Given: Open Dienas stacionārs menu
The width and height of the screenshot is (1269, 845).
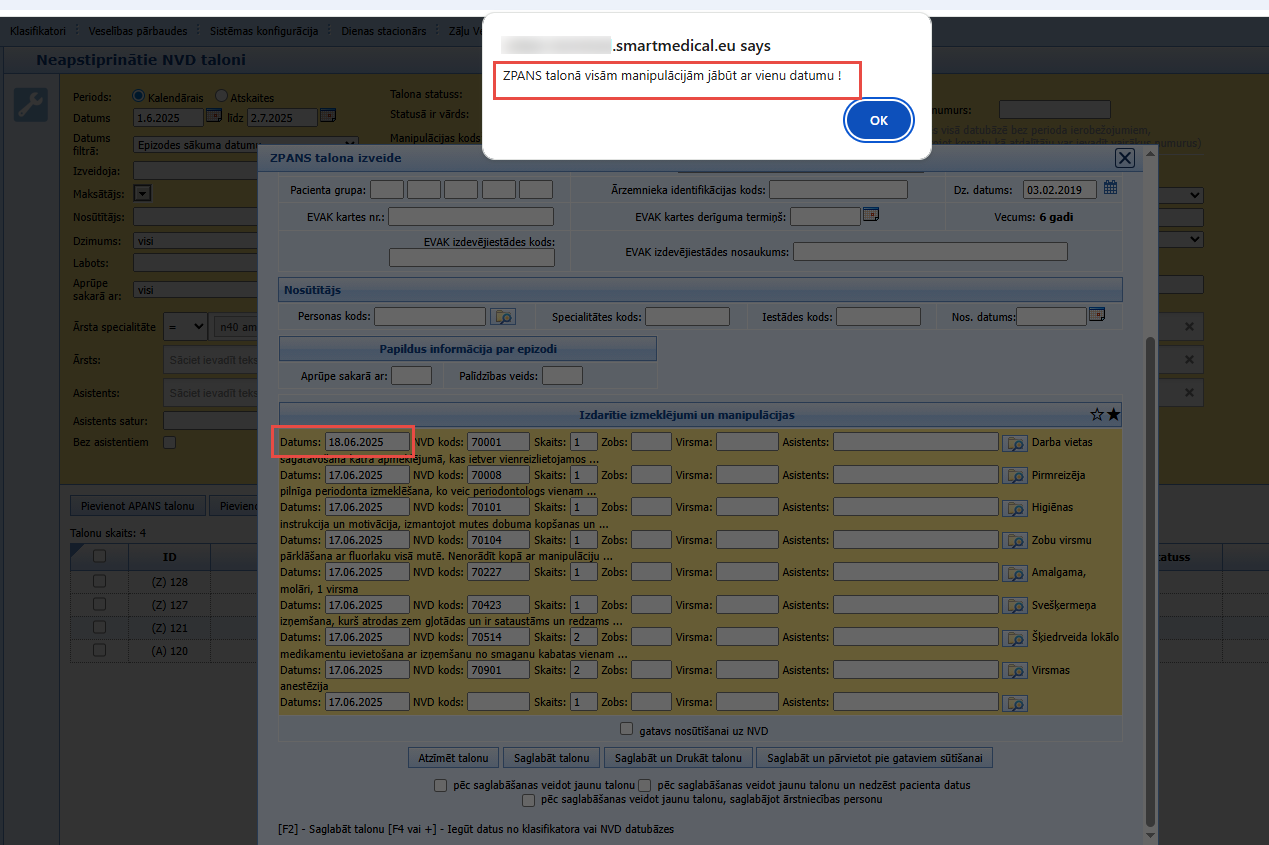Looking at the screenshot, I should click(x=384, y=31).
